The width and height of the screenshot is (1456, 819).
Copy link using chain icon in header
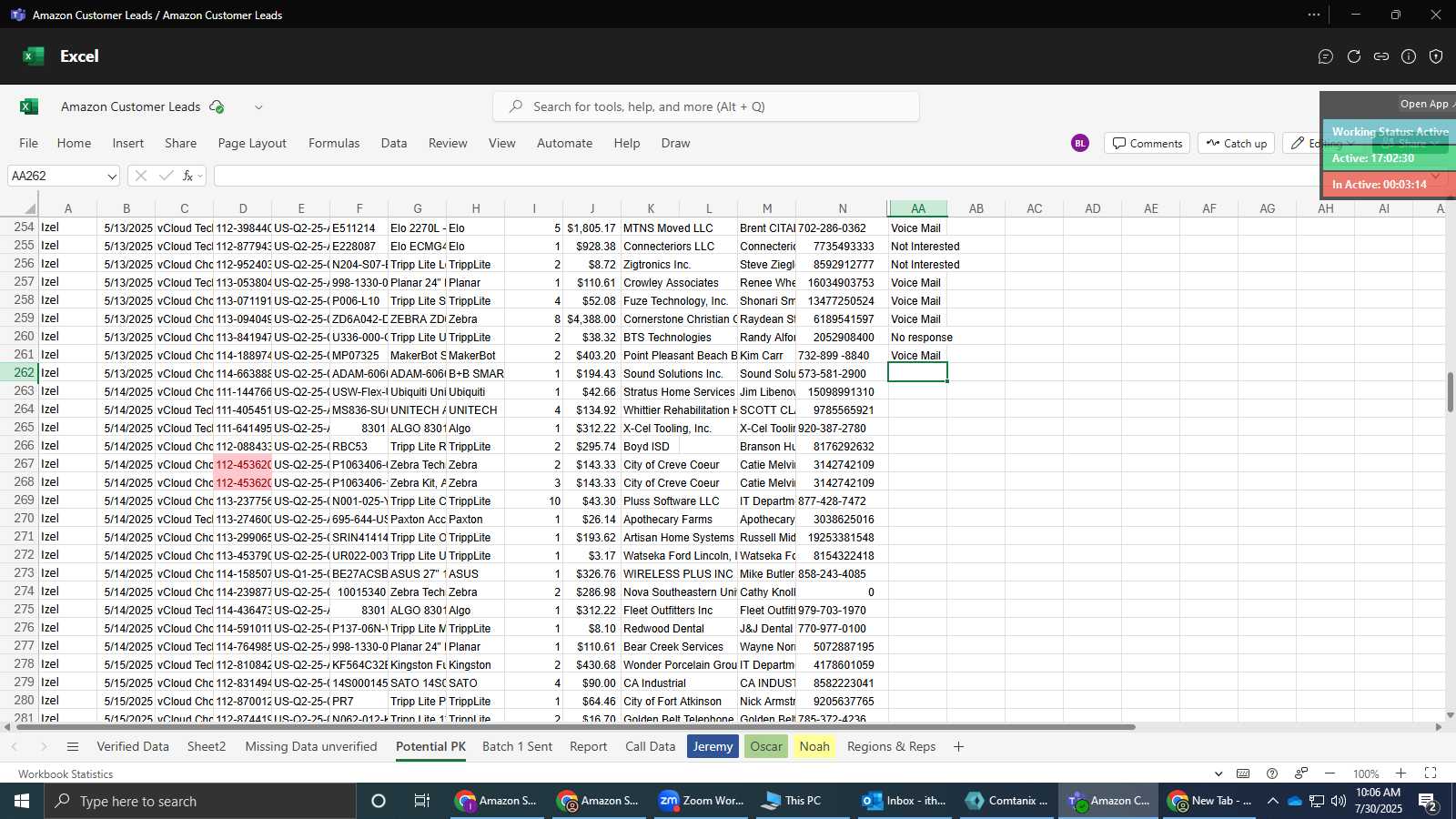(x=1381, y=56)
